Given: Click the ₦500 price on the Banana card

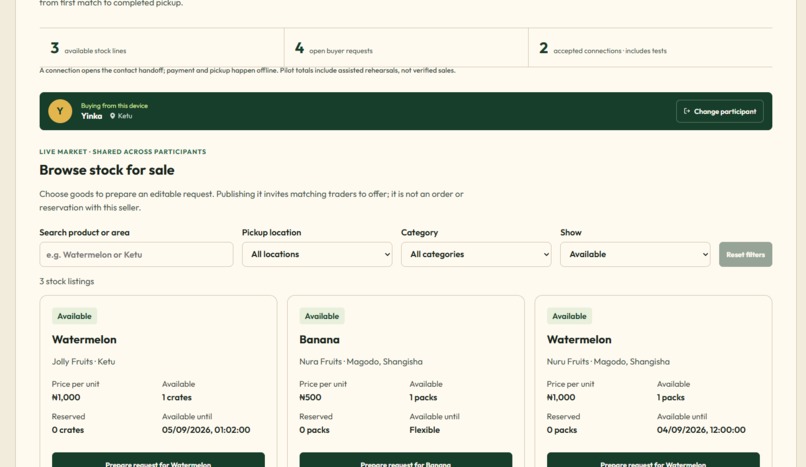Looking at the screenshot, I should pyautogui.click(x=310, y=398).
